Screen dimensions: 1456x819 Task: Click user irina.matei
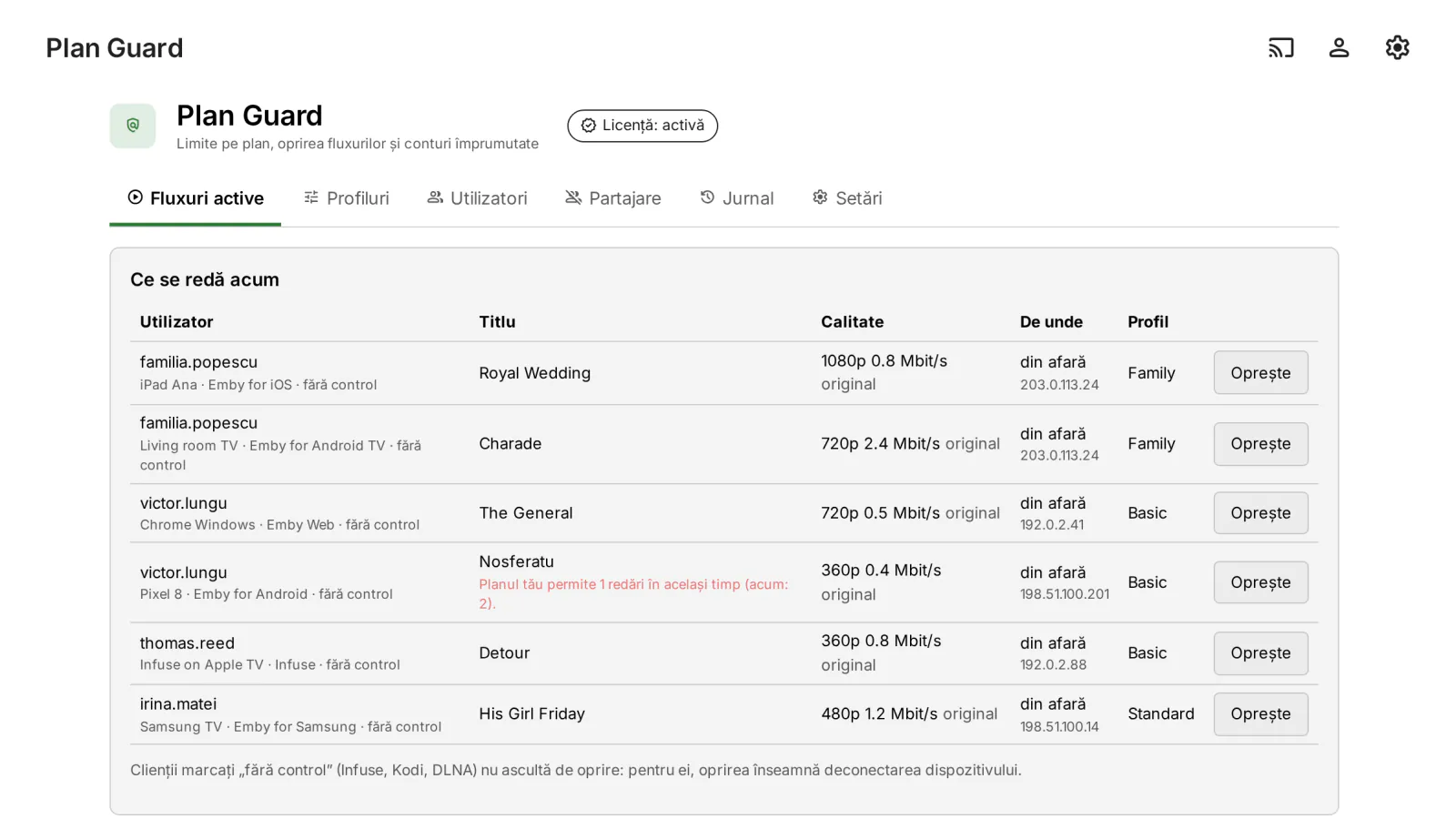(177, 704)
